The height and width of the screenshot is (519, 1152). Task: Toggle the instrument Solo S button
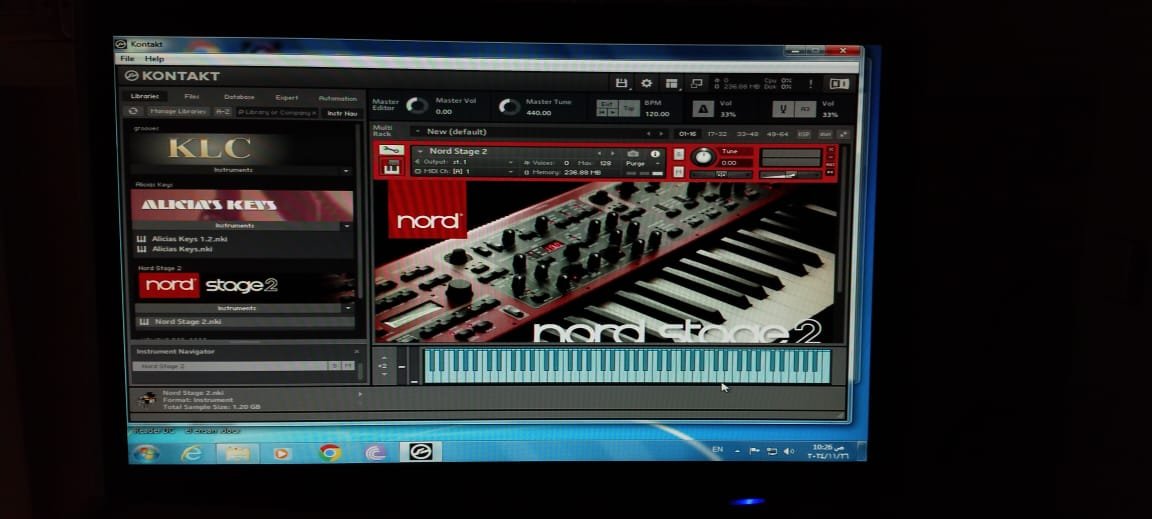678,154
